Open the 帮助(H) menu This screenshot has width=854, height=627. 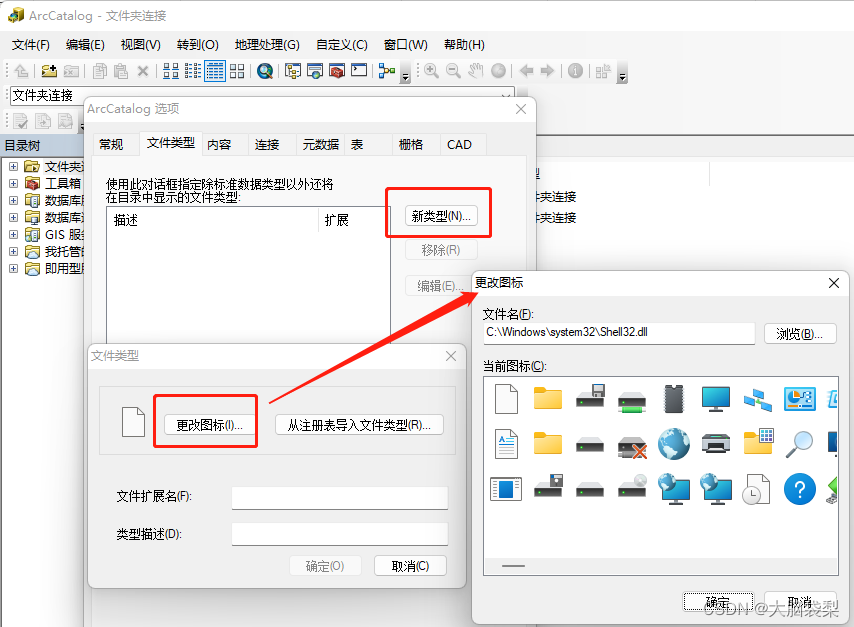464,45
